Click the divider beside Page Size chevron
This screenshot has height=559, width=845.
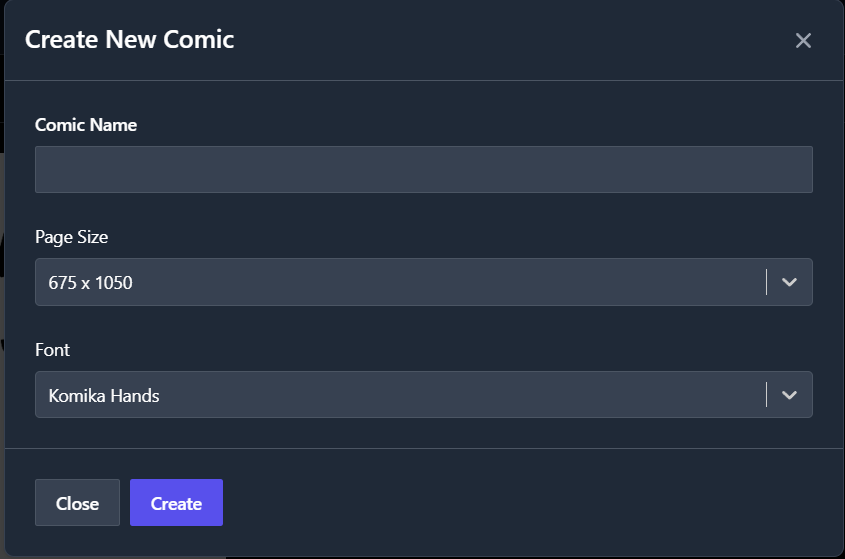coord(766,282)
